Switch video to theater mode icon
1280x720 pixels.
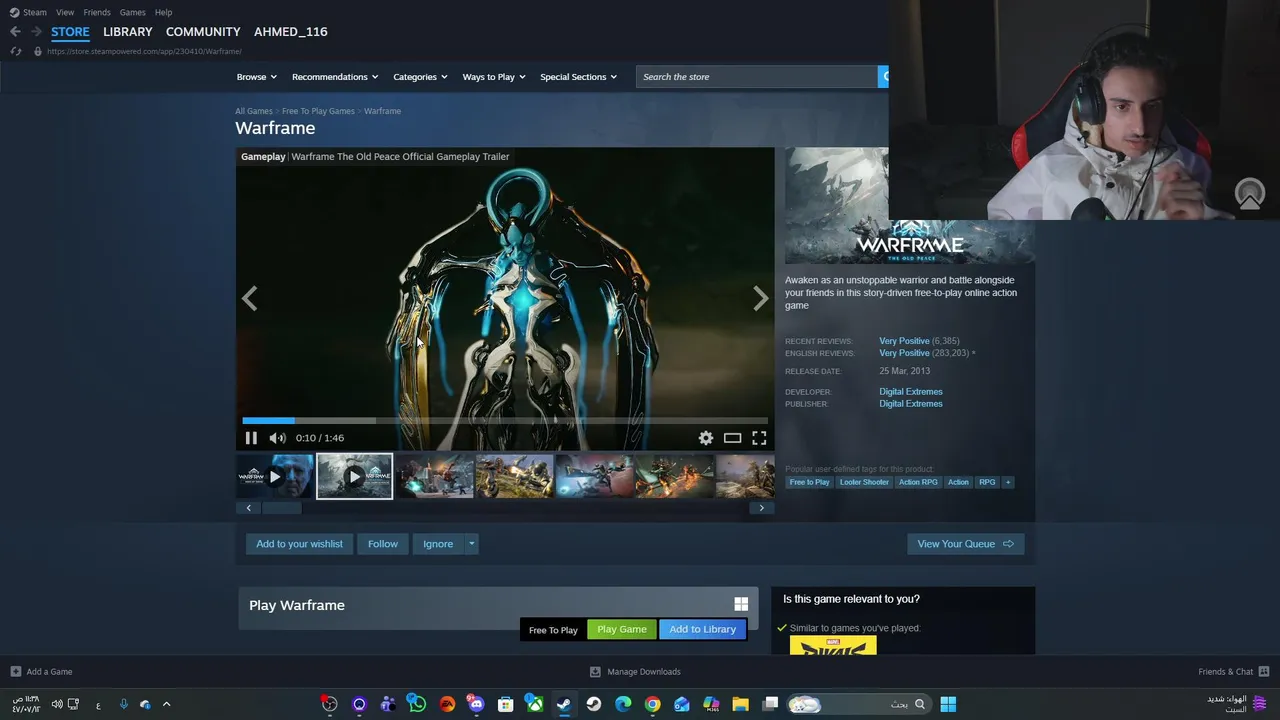(x=733, y=438)
